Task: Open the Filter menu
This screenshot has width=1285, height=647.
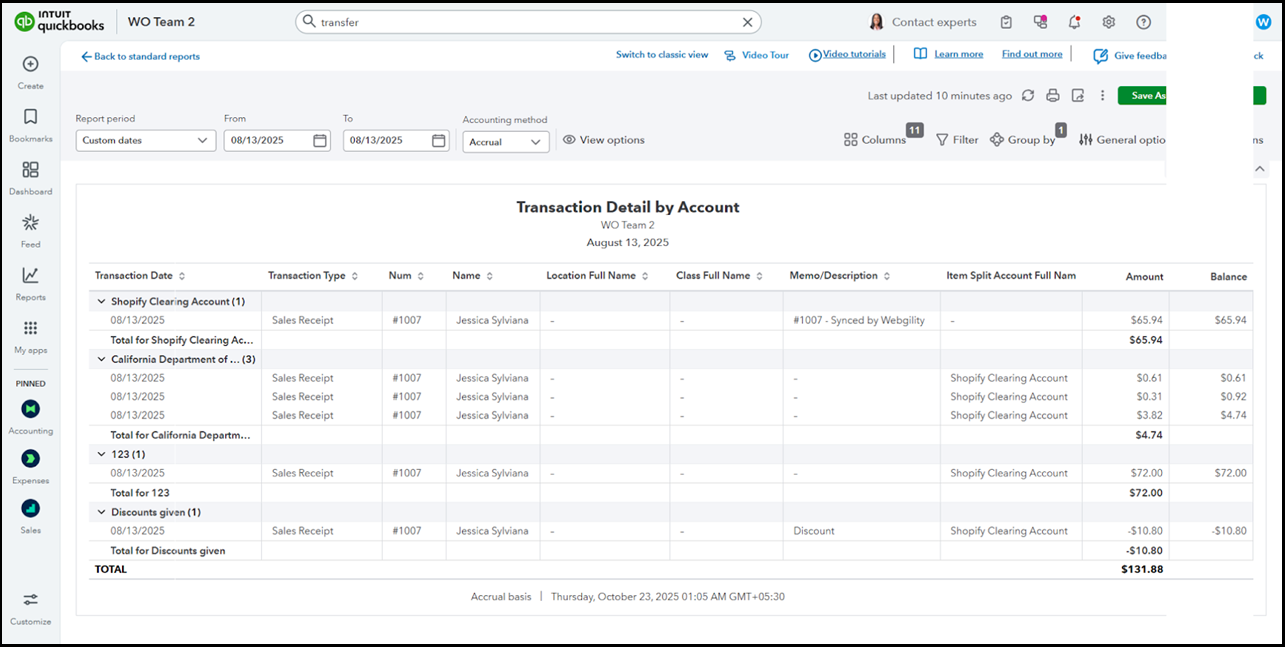Action: pyautogui.click(x=957, y=140)
